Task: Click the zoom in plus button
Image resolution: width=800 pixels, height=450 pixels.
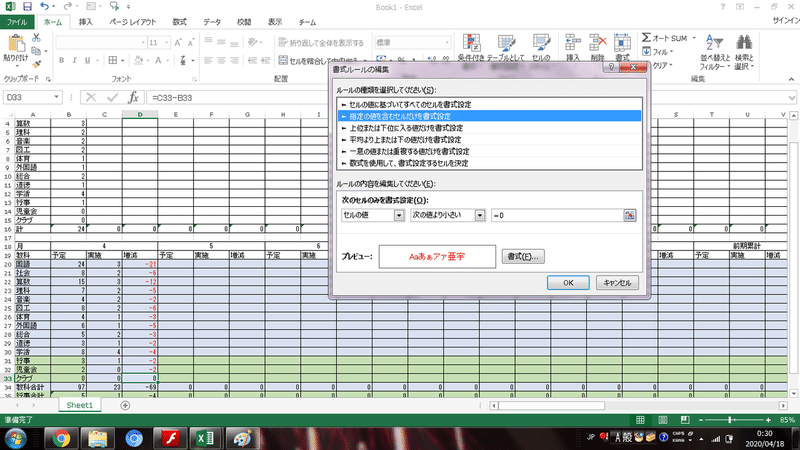Action: point(768,420)
